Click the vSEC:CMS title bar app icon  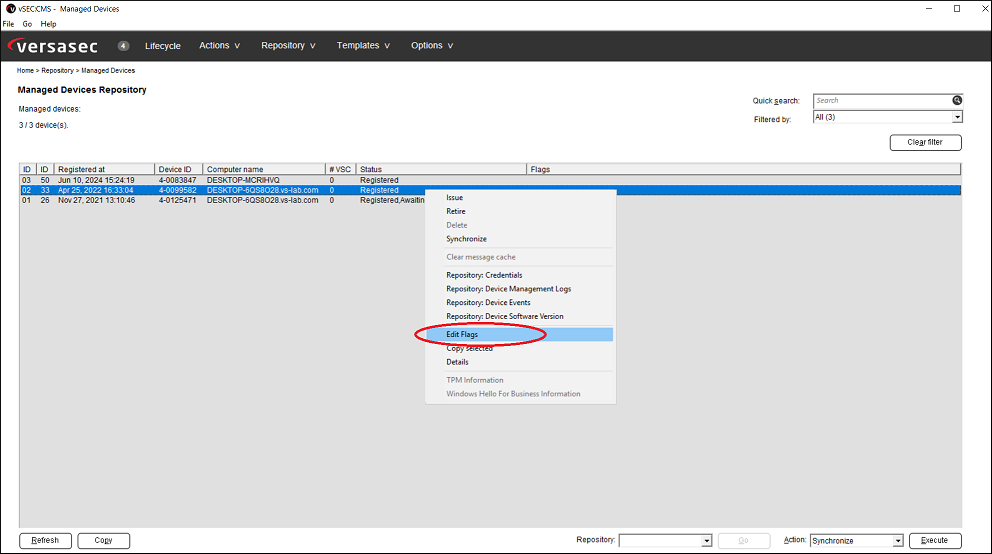10,9
